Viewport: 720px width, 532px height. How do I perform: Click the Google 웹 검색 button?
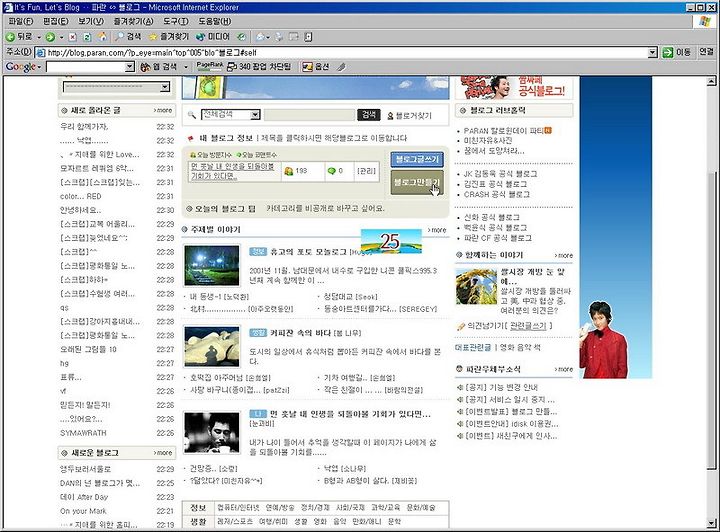(159, 67)
